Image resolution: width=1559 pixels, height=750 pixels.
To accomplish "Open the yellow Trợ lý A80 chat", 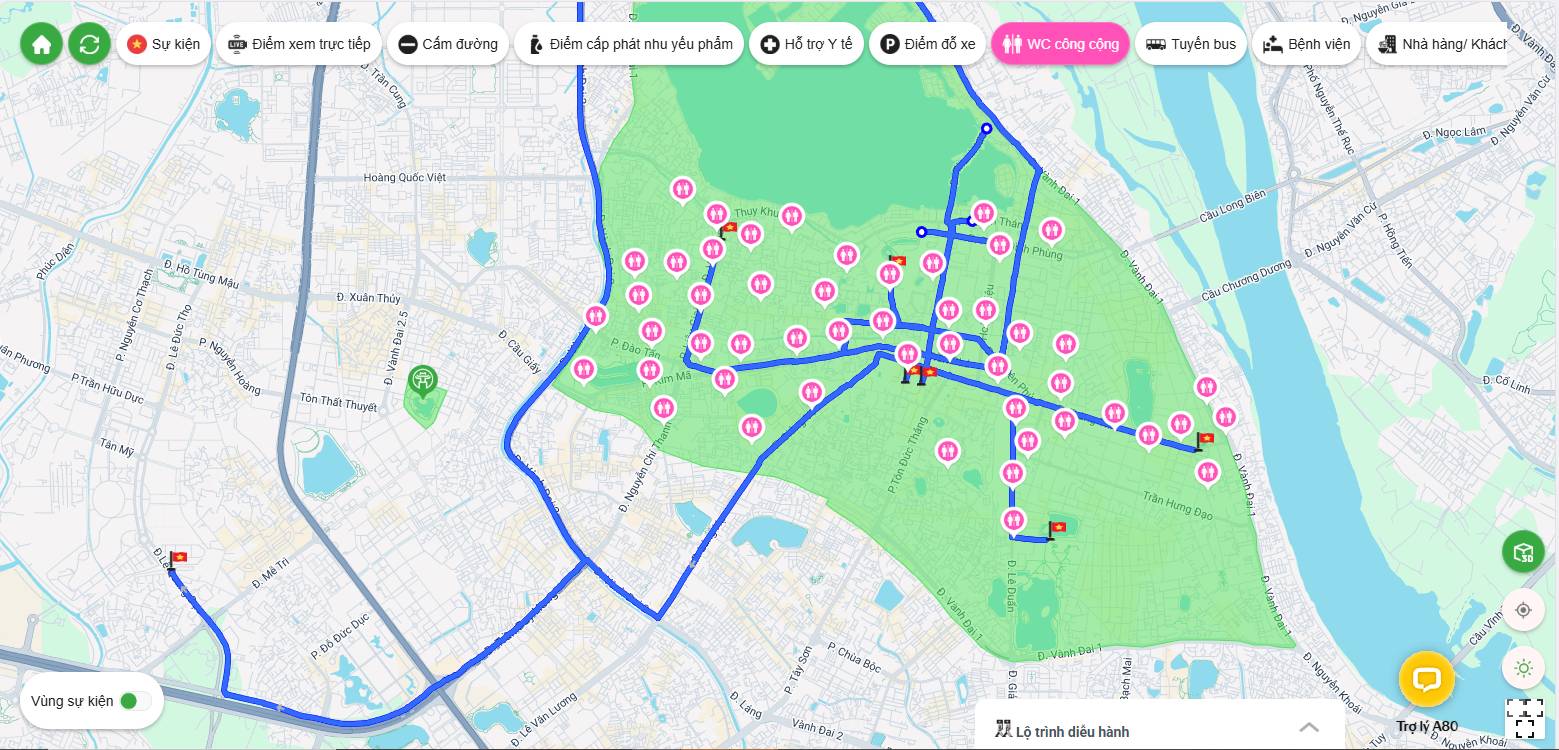I will pos(1426,680).
